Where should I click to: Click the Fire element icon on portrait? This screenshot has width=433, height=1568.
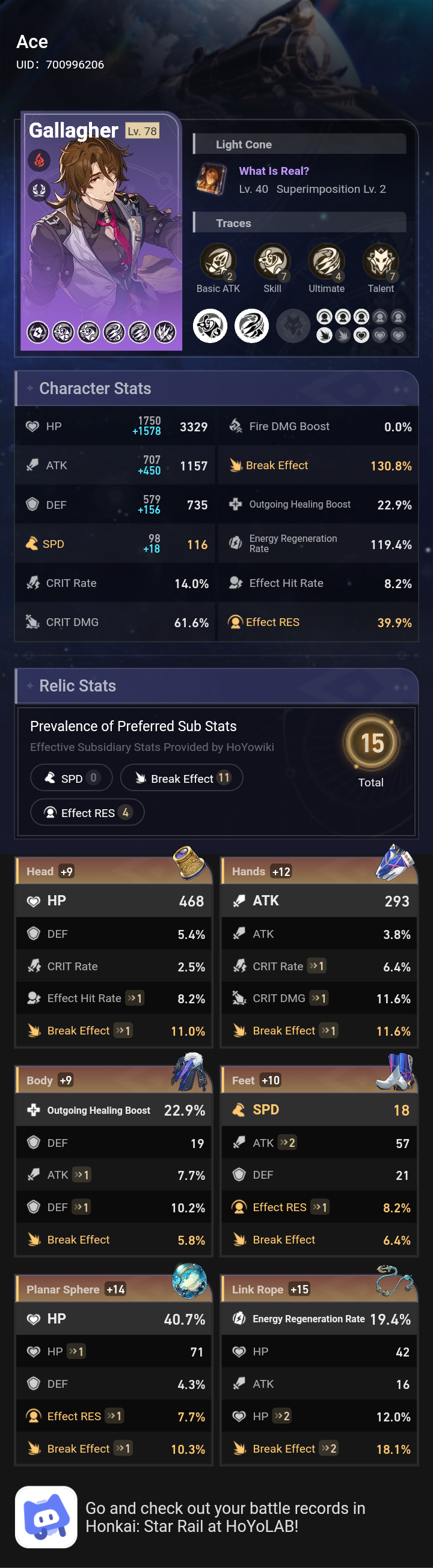pos(38,160)
